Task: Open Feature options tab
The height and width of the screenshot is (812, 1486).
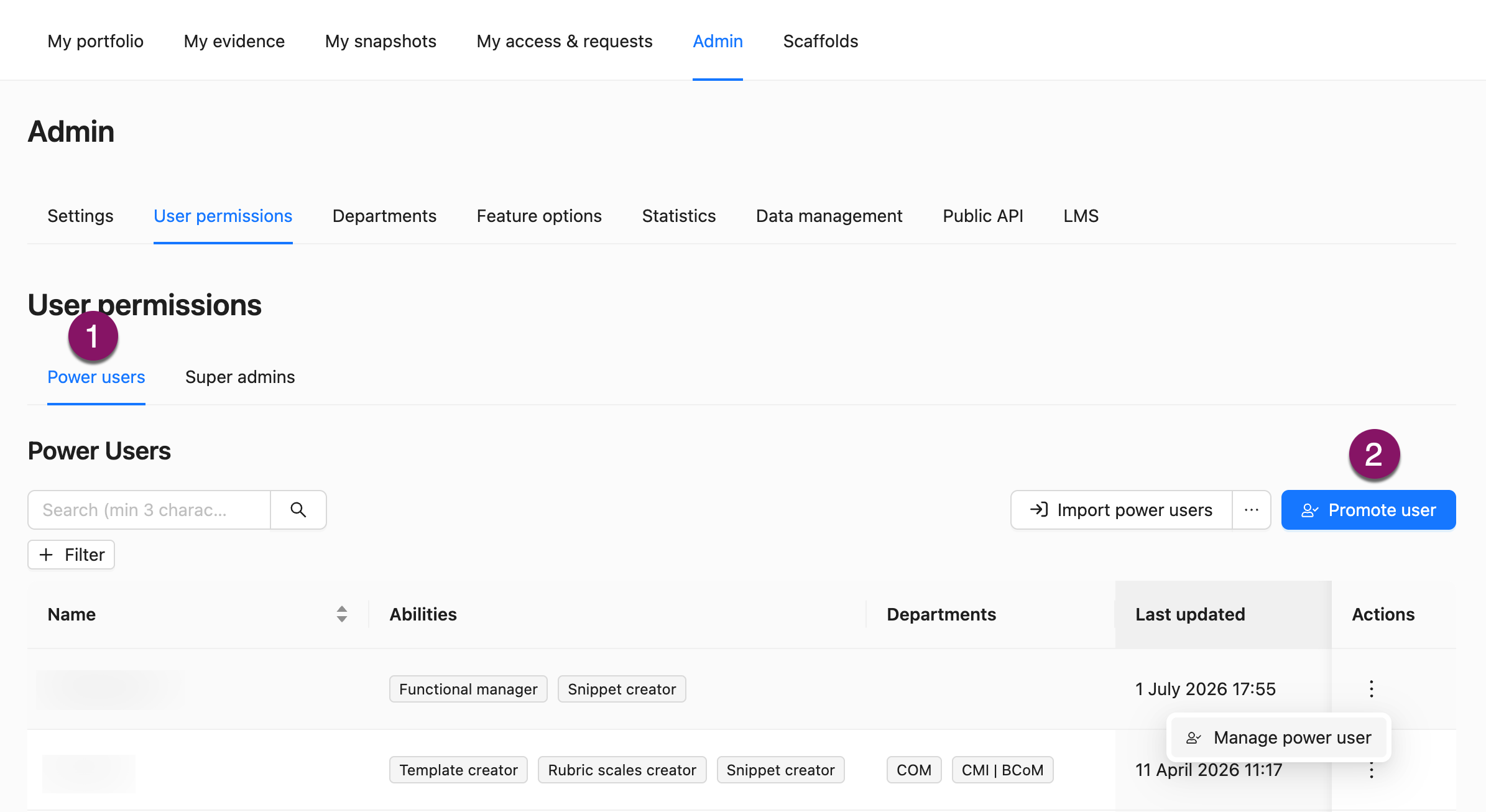Action: tap(539, 216)
